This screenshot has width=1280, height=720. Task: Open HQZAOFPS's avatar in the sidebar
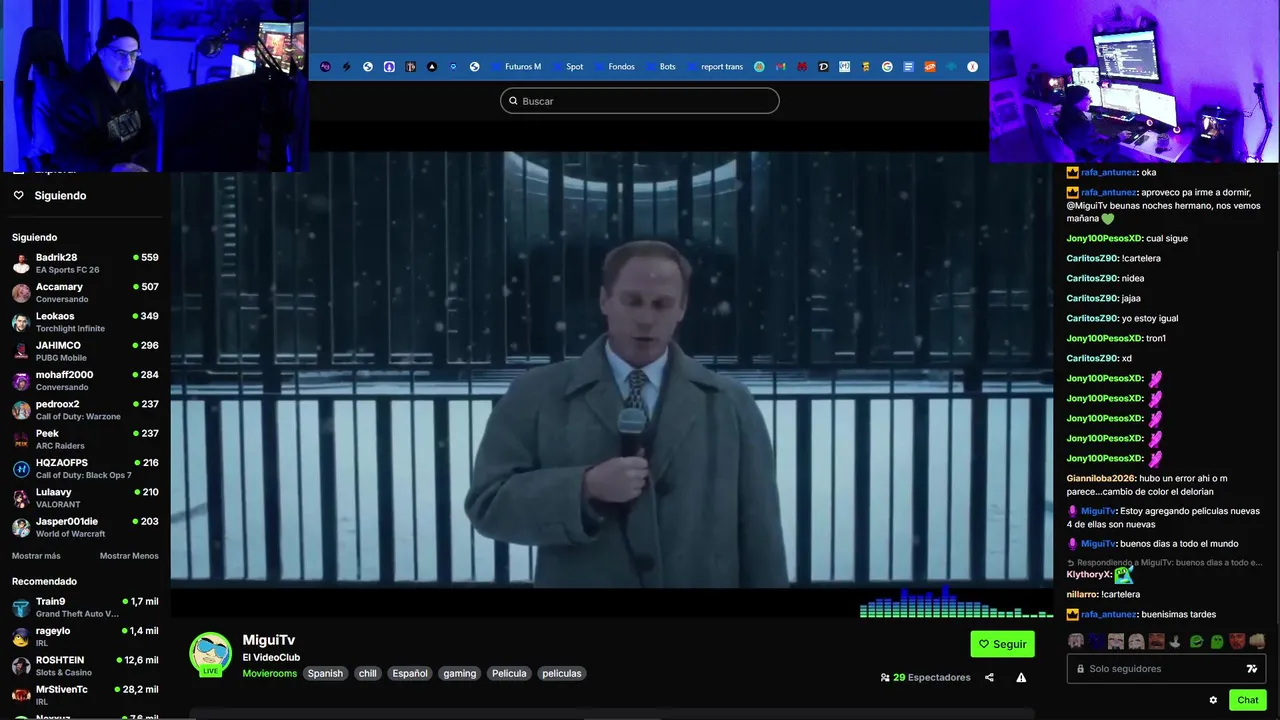point(21,469)
